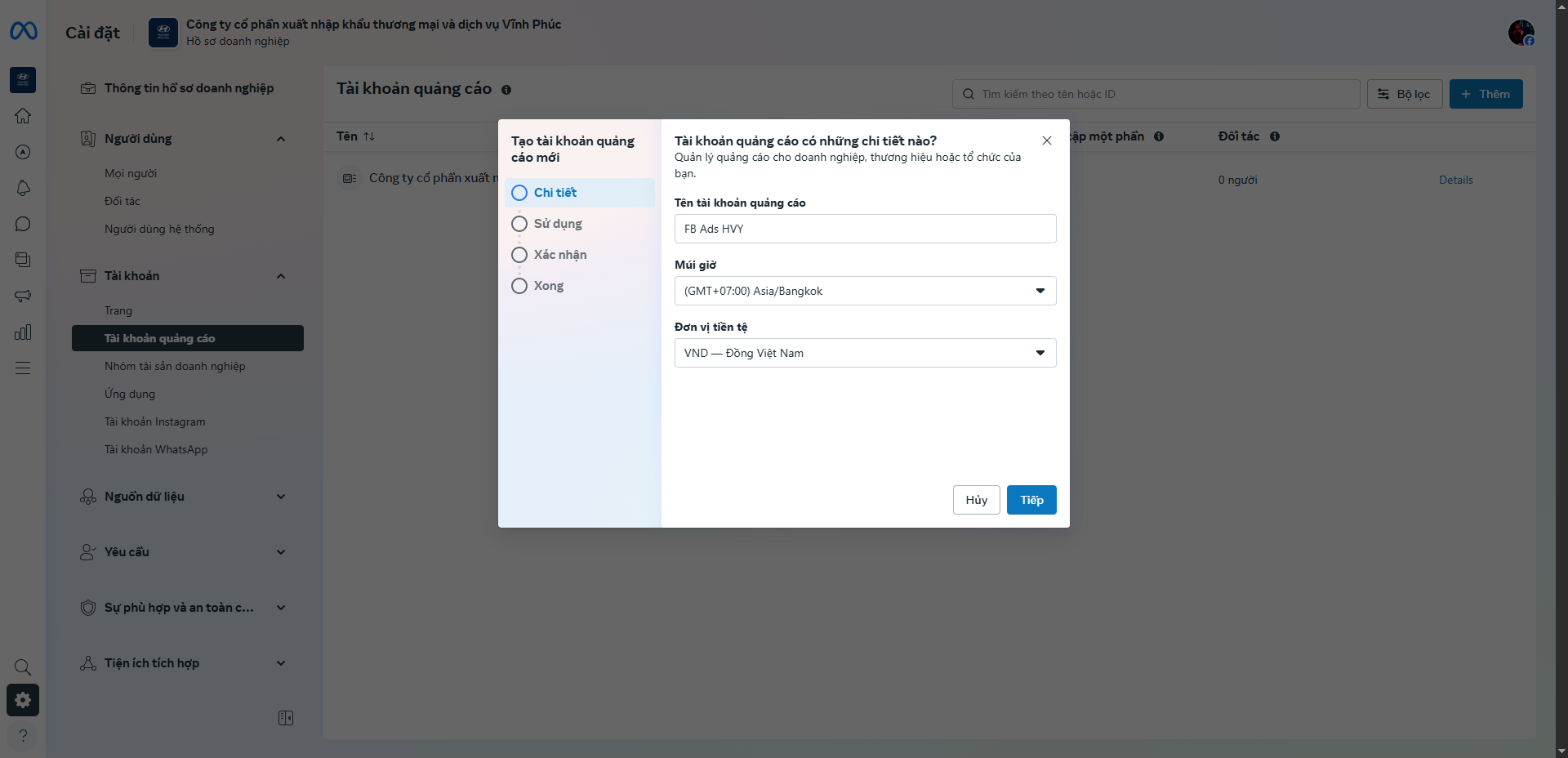Click the Tên tài khoản quảng cáo field
Viewport: 1568px width, 758px height.
click(x=865, y=229)
